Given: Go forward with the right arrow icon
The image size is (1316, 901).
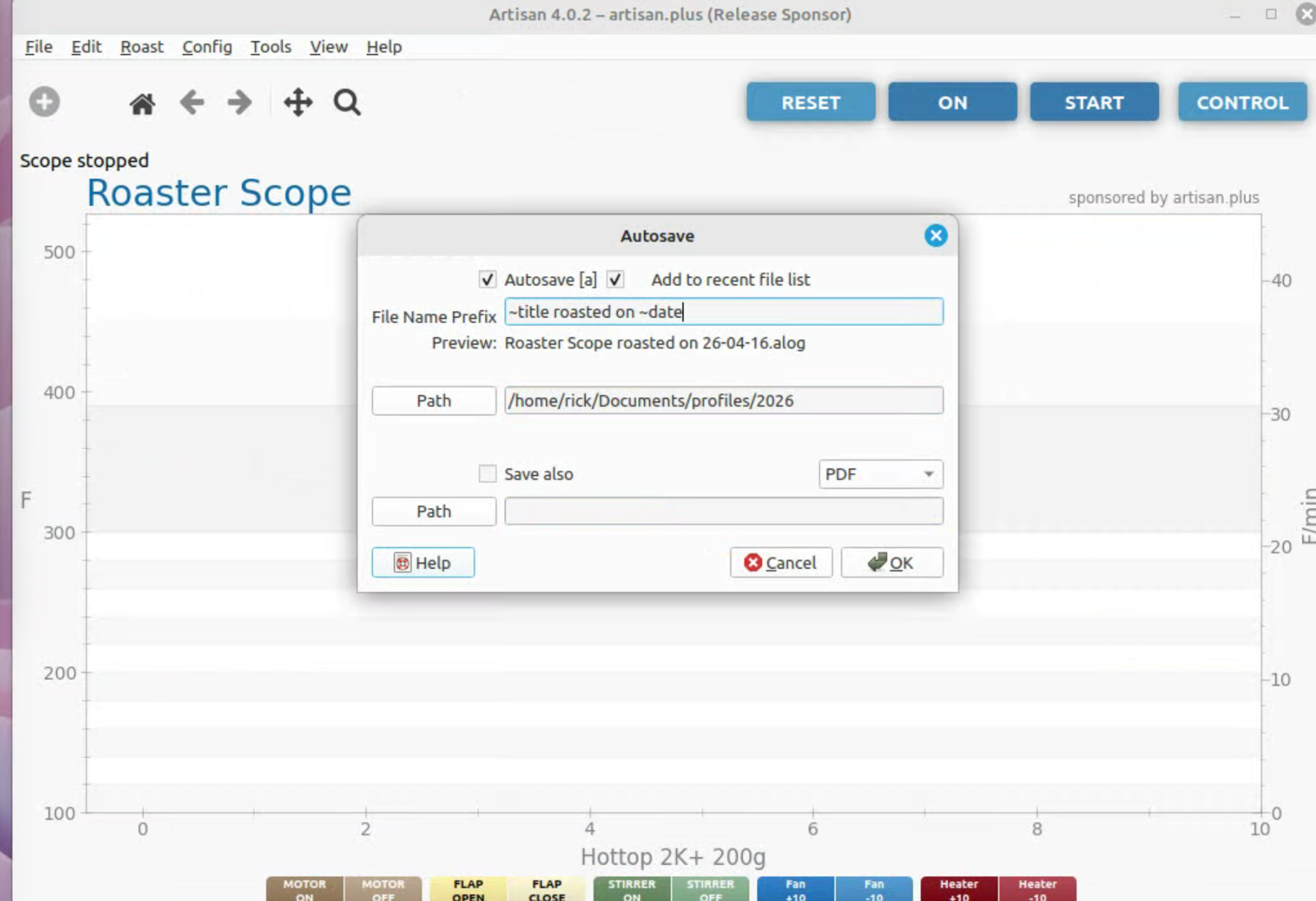Looking at the screenshot, I should tap(239, 103).
